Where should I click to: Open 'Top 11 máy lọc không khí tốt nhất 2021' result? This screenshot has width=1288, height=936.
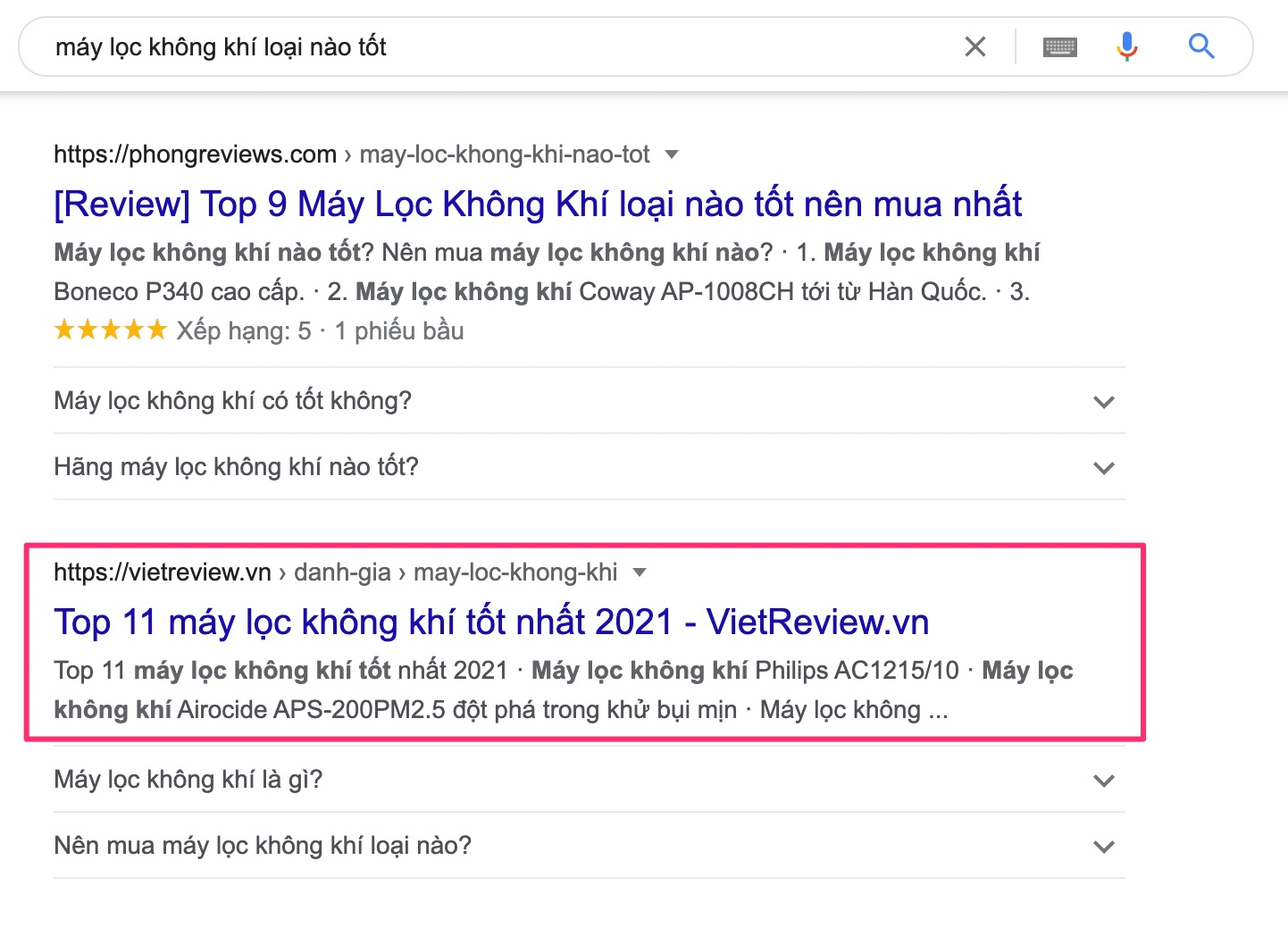click(491, 622)
